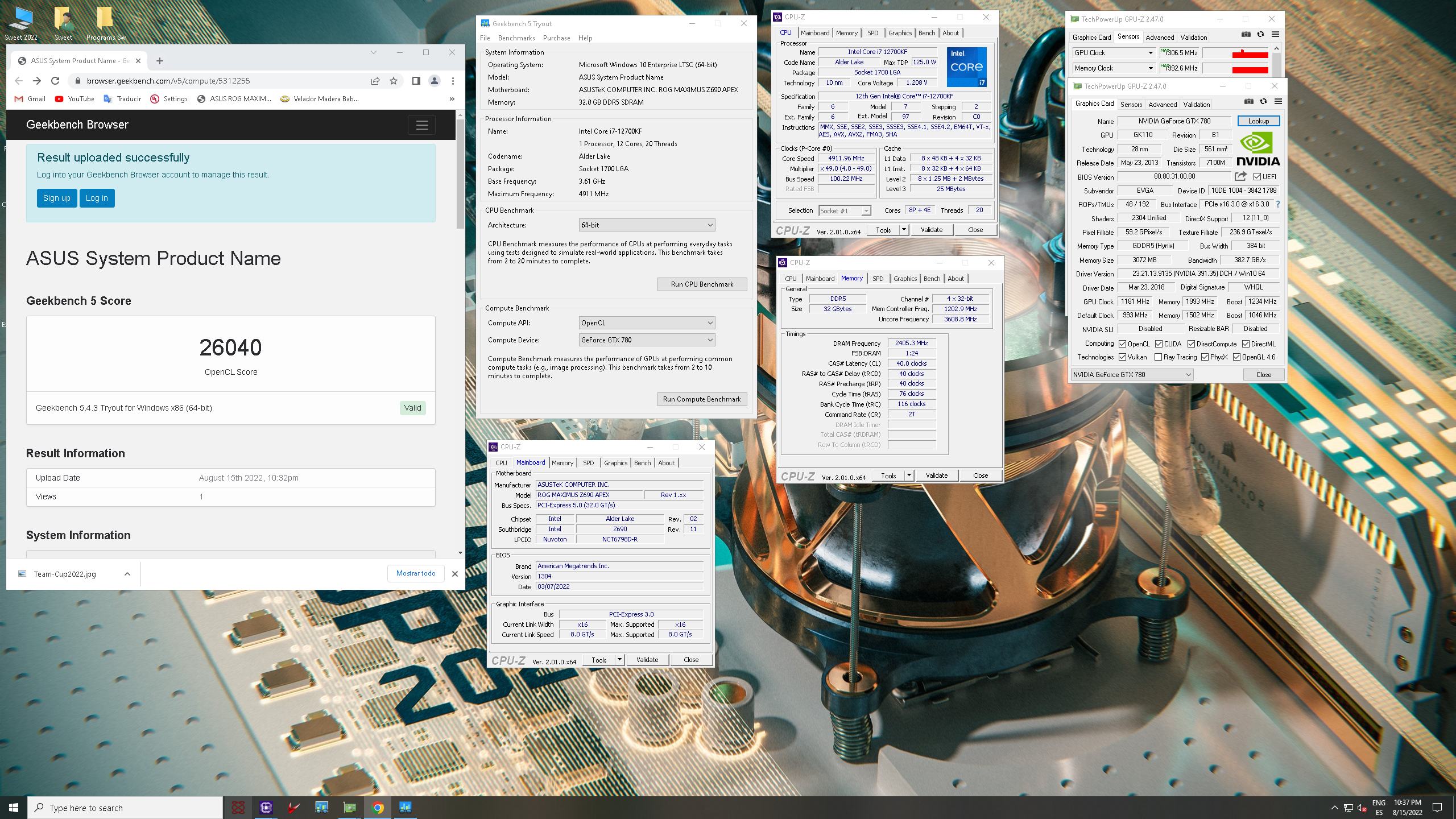This screenshot has width=1456, height=819.
Task: Toggle the DirectML checkbox in GPU-Z
Action: 1246,344
